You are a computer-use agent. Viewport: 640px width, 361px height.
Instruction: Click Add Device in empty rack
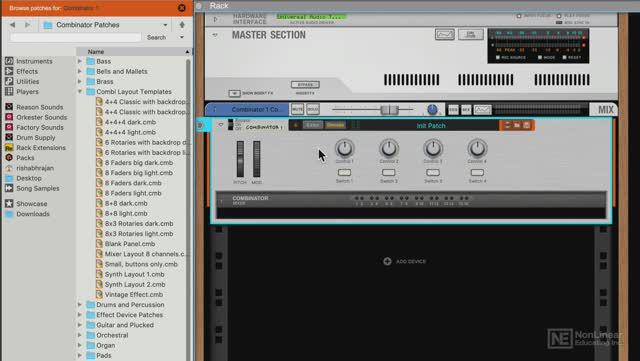coord(405,261)
